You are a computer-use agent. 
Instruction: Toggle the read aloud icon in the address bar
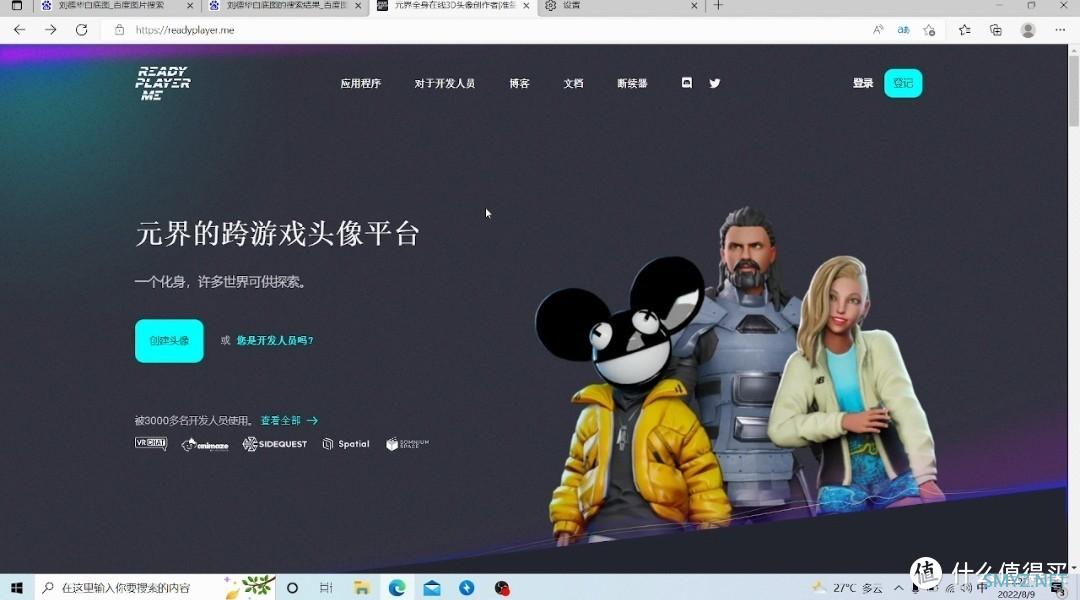point(878,30)
